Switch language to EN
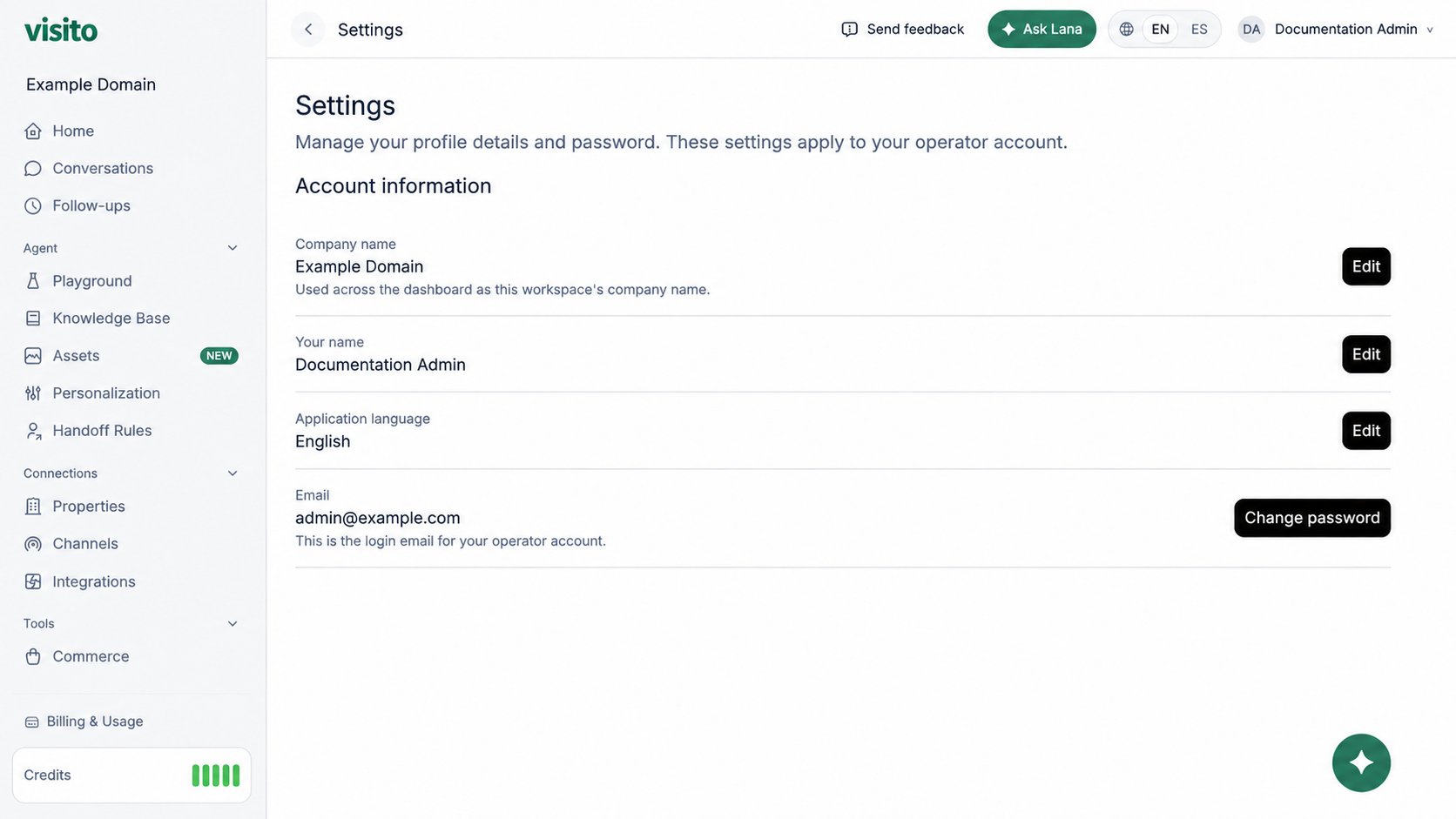 (x=1160, y=30)
